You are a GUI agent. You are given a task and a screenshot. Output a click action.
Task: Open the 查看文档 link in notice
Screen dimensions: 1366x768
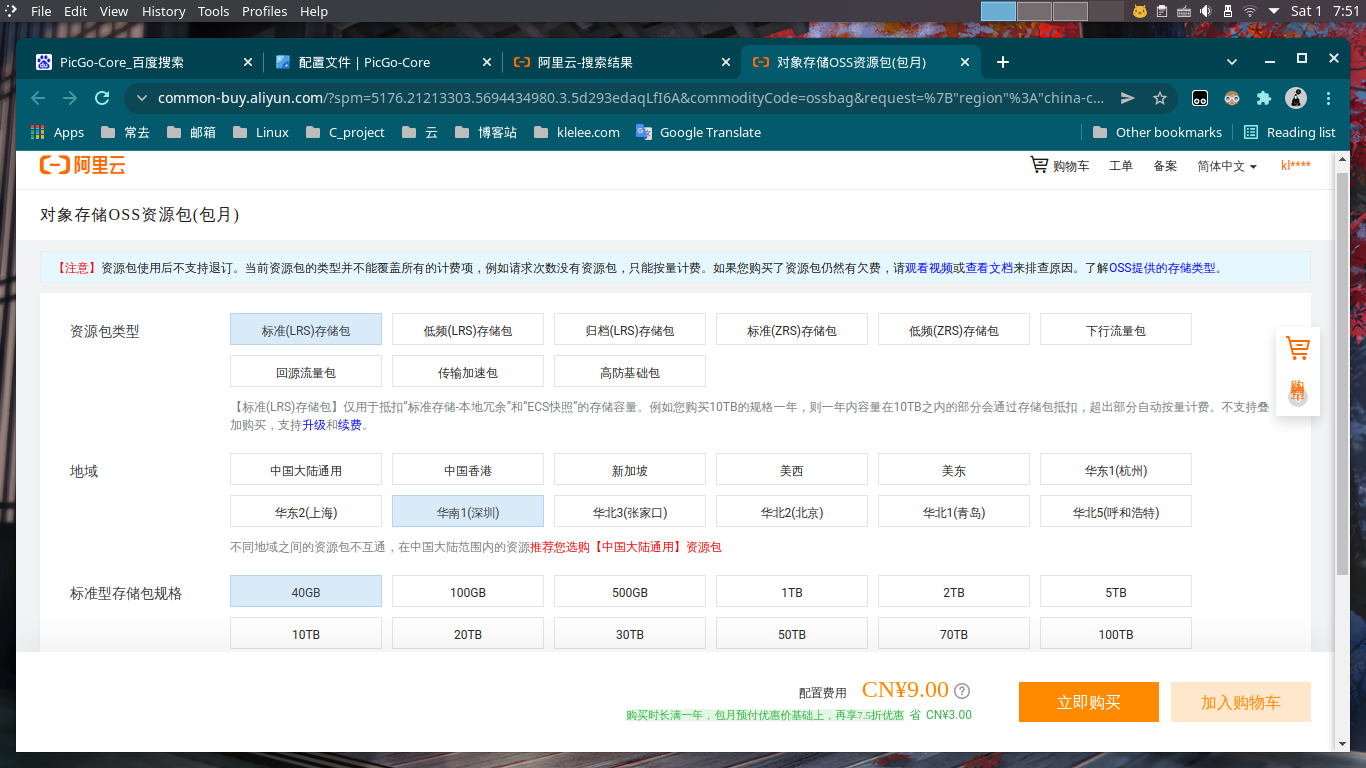[x=989, y=268]
